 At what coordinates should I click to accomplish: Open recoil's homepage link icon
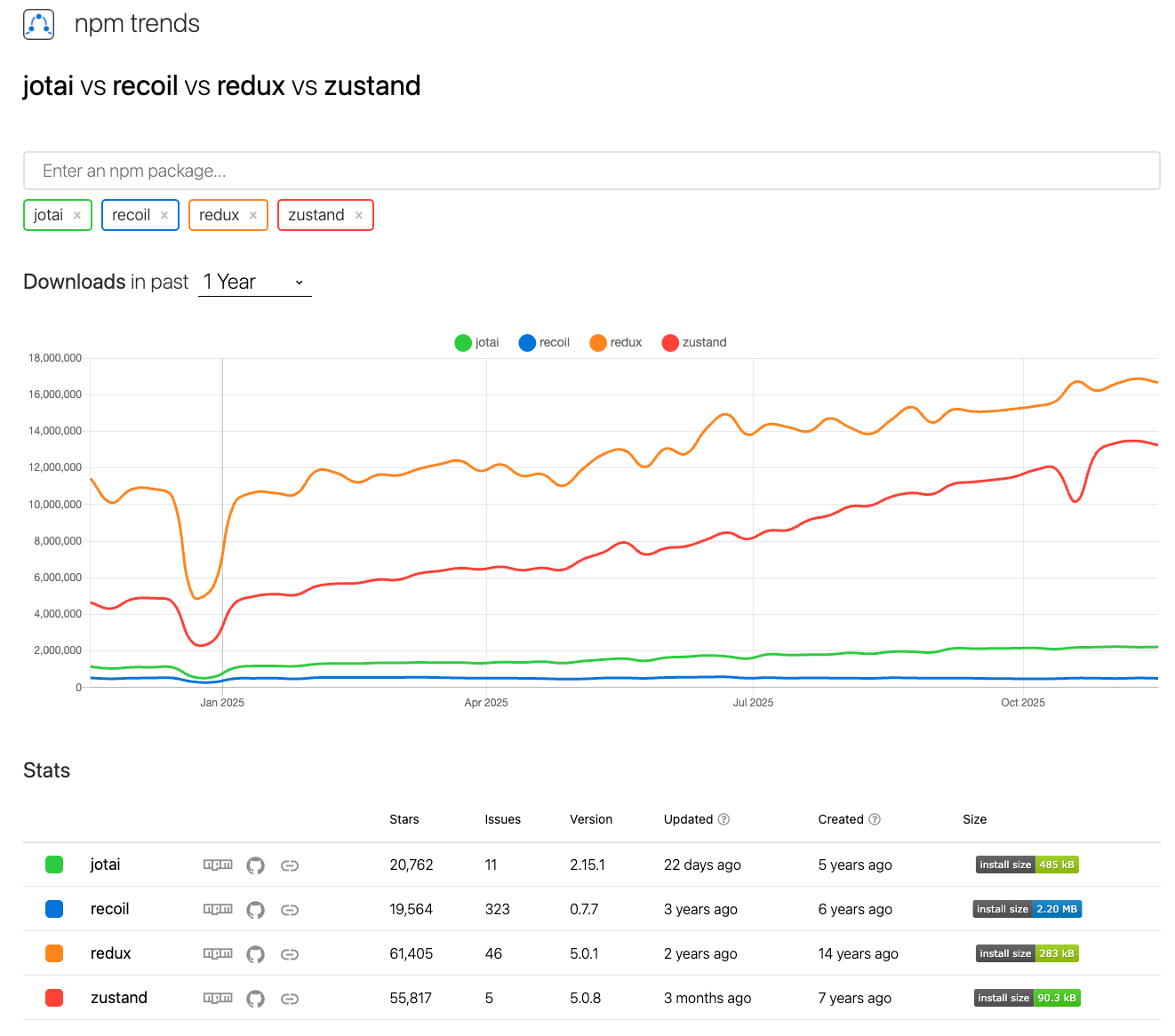pyautogui.click(x=290, y=910)
